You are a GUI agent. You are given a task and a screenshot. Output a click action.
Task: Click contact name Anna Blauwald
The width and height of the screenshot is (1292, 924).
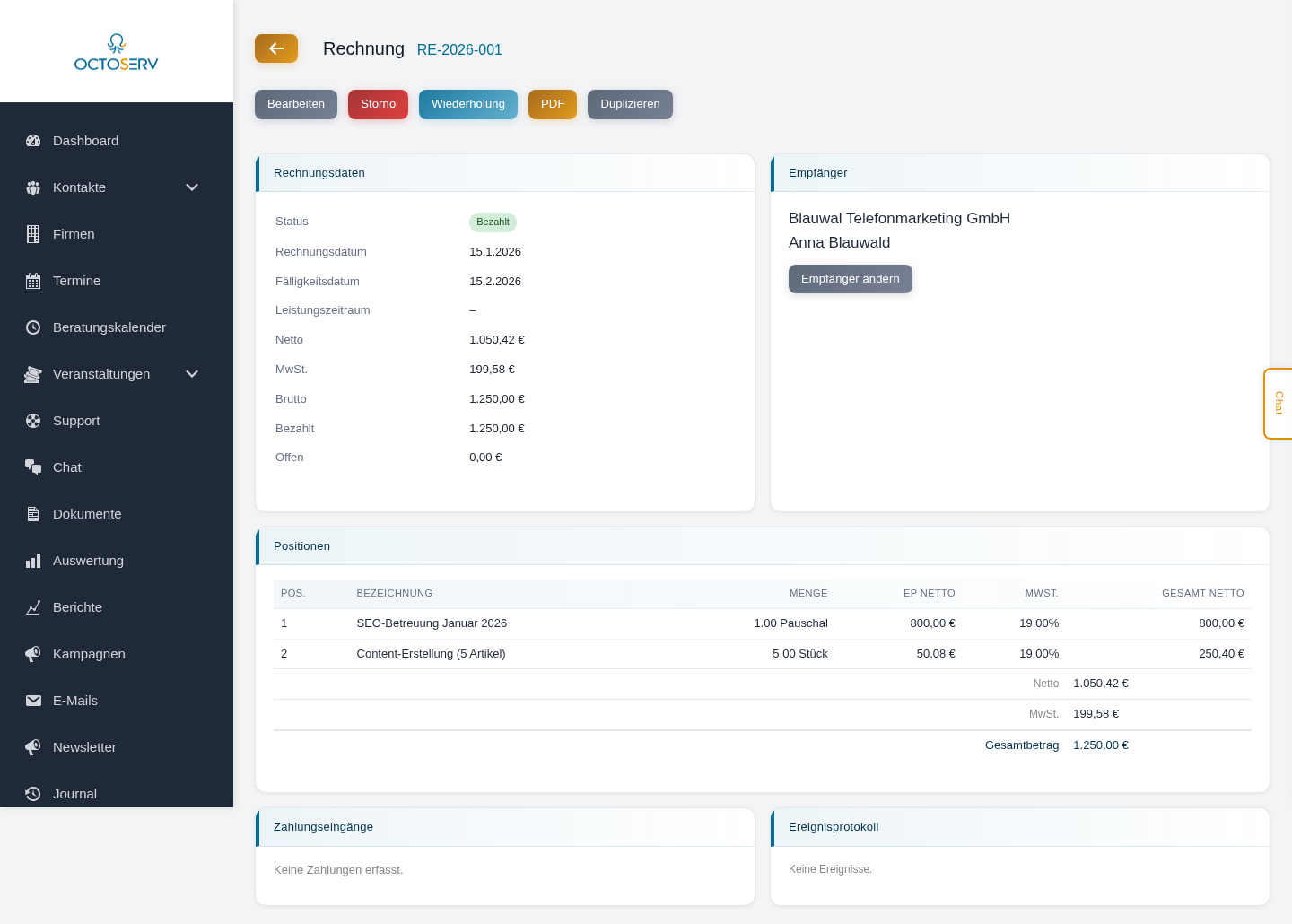pyautogui.click(x=840, y=243)
